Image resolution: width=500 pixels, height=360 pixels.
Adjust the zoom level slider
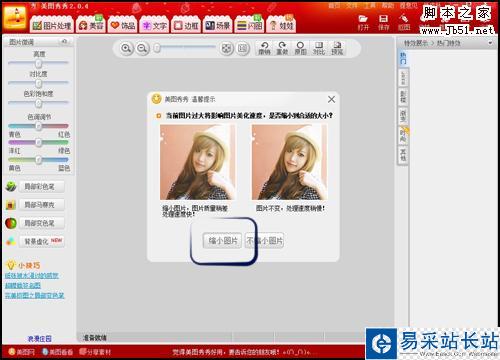click(x=185, y=48)
